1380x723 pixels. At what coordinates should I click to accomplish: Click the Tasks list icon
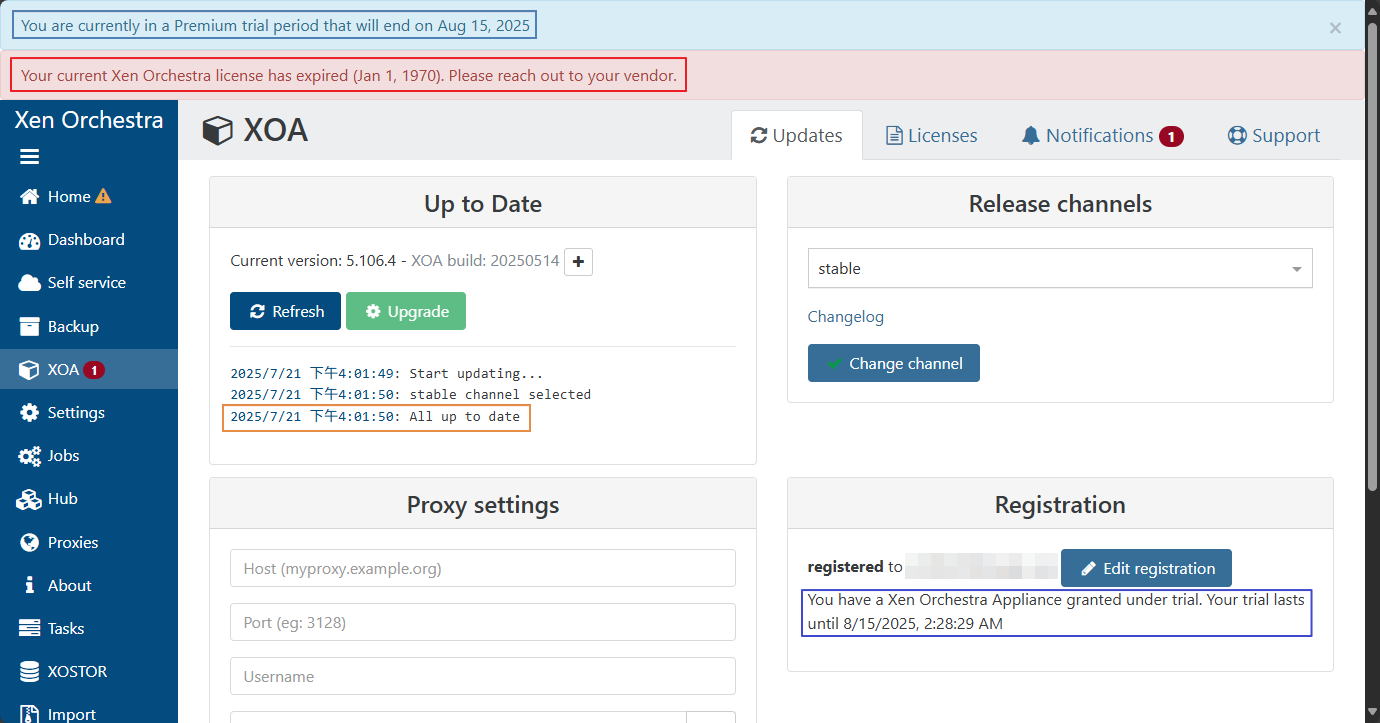click(30, 629)
